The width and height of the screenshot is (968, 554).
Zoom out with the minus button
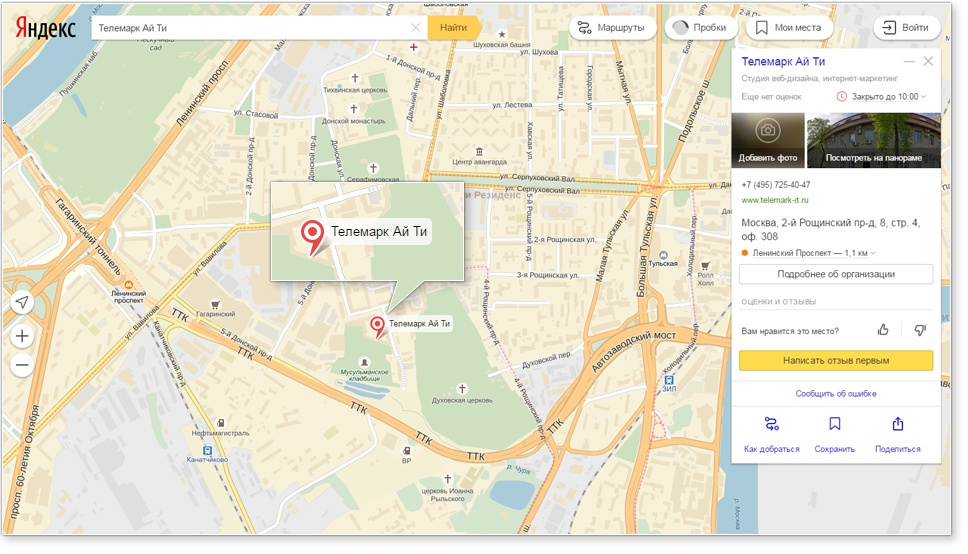(x=23, y=365)
